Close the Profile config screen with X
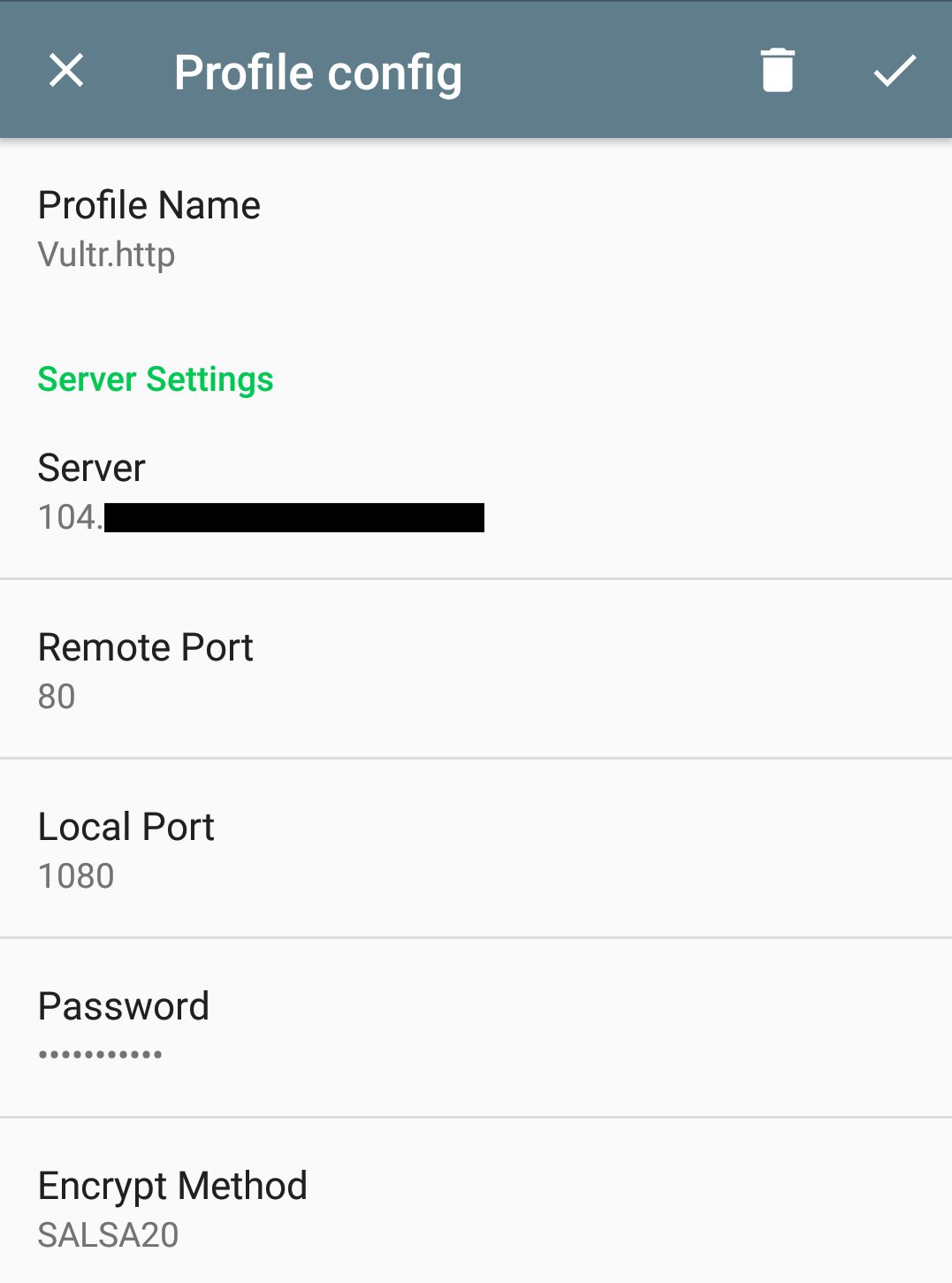Viewport: 952px width, 1283px height. tap(66, 71)
